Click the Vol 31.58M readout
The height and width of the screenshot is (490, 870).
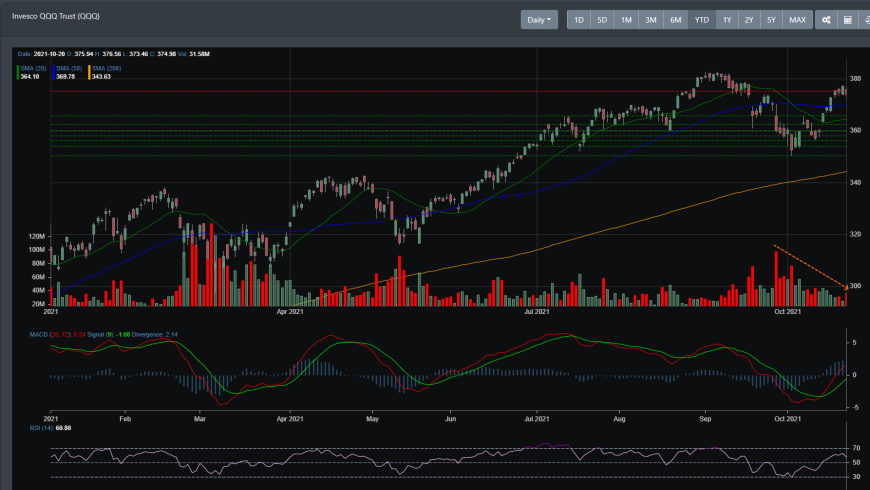194,54
